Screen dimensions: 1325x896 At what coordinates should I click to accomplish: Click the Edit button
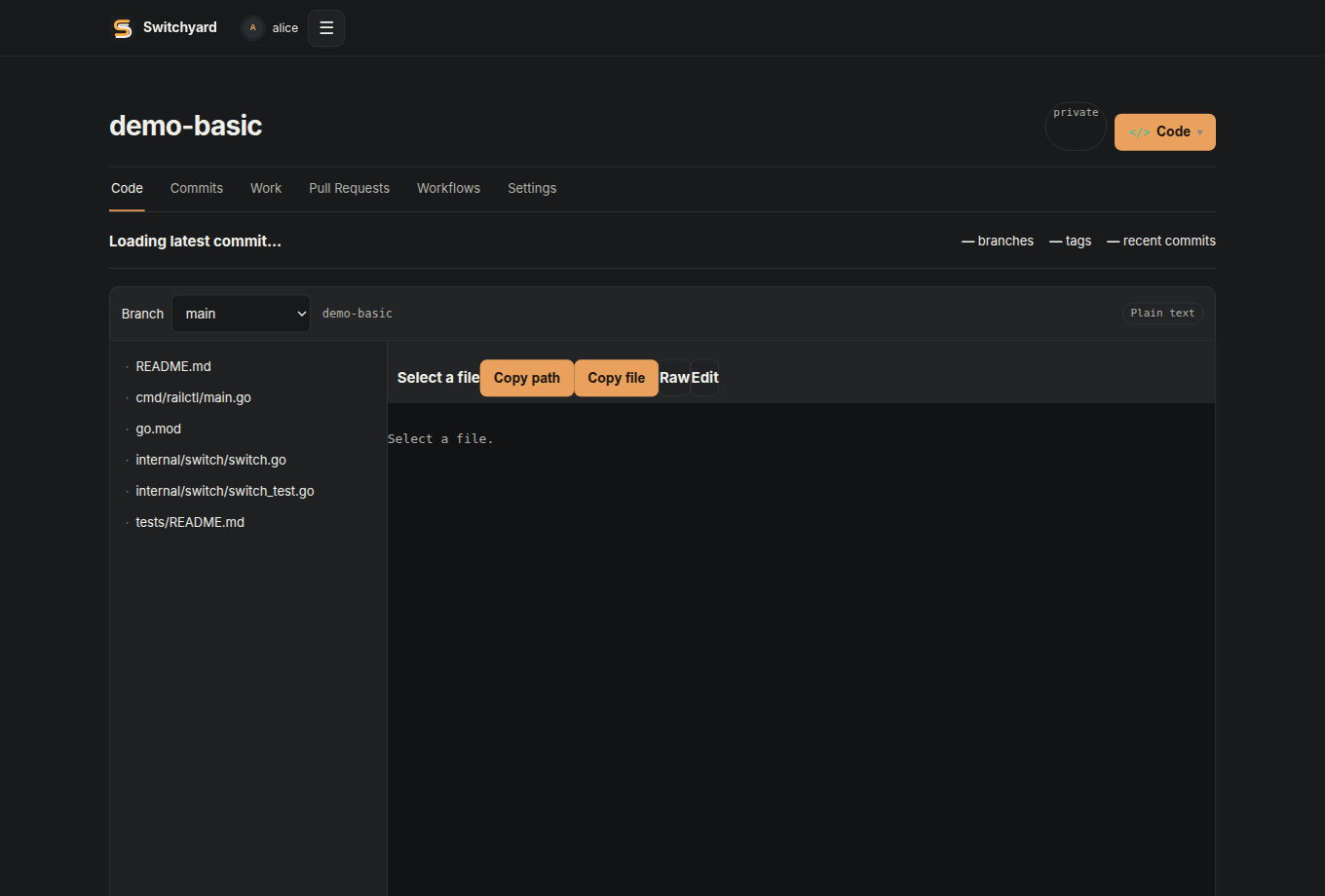[704, 378]
